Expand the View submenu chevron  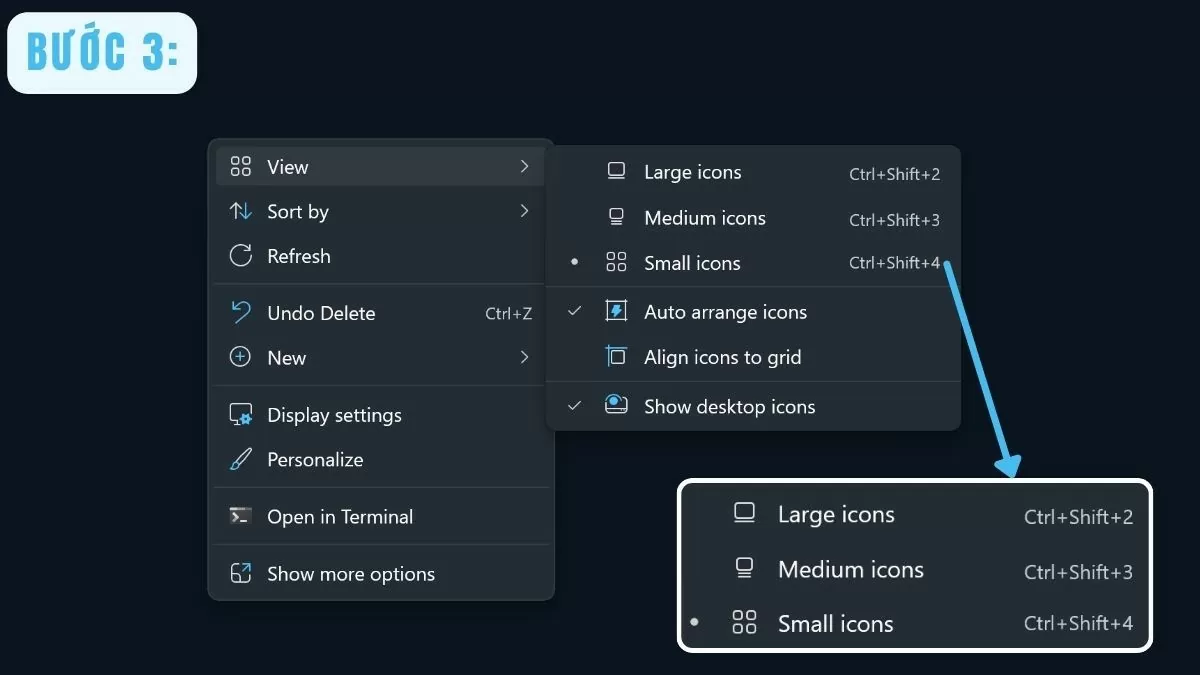(524, 166)
